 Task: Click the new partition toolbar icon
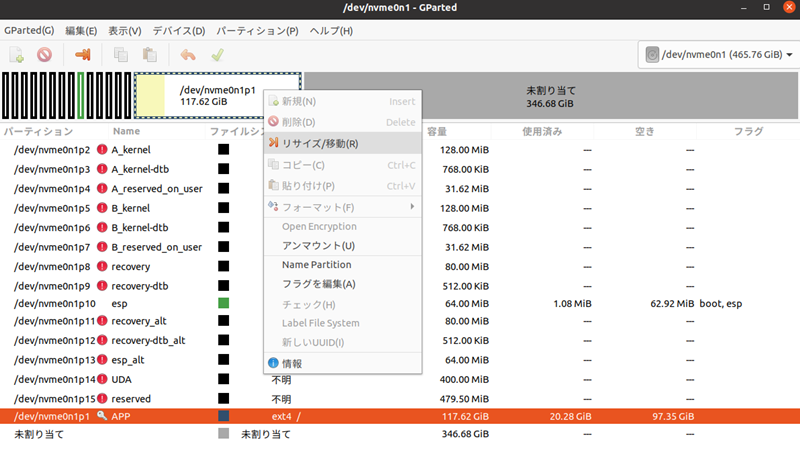click(16, 55)
